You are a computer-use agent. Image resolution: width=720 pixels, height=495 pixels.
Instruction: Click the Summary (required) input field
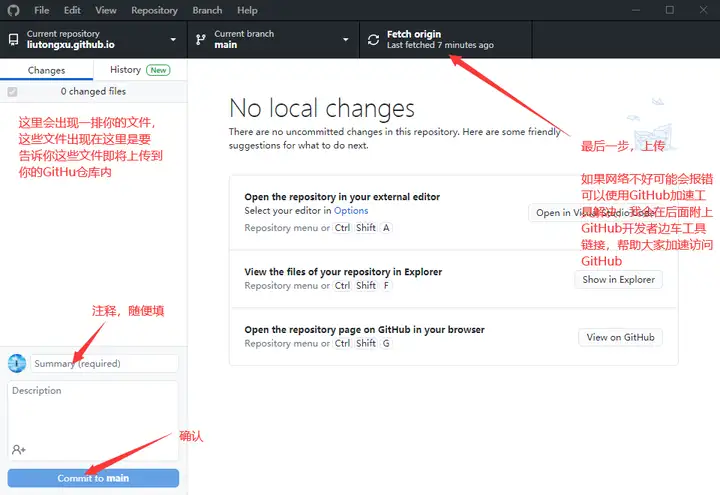(104, 363)
